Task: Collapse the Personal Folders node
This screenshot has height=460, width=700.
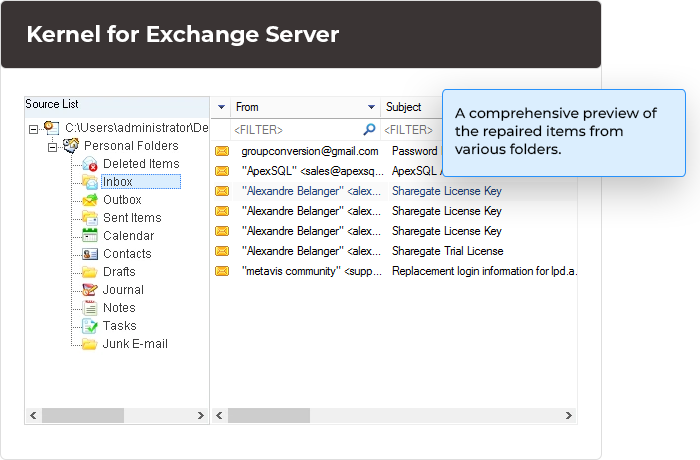Action: coord(52,147)
